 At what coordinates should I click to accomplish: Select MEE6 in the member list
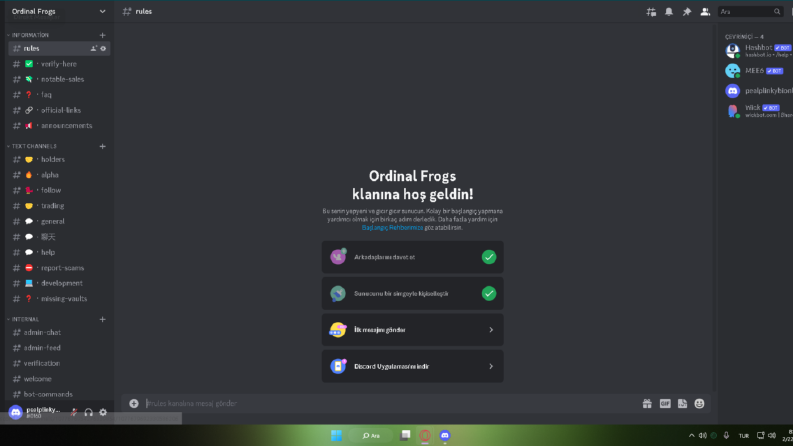point(757,71)
